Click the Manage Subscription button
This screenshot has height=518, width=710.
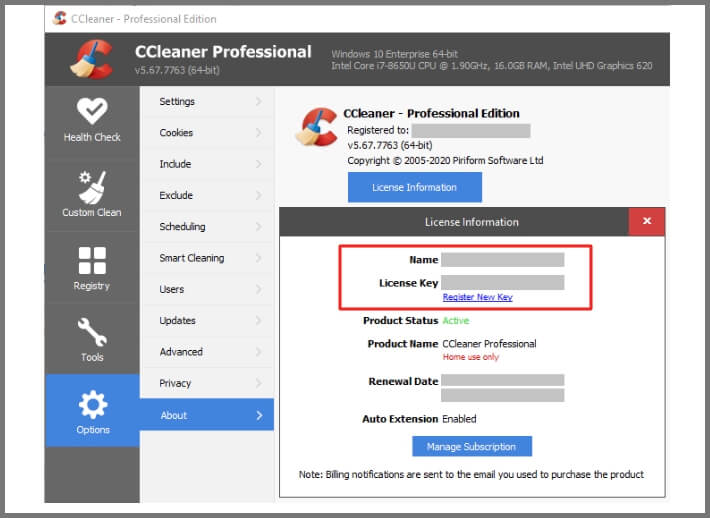point(471,446)
